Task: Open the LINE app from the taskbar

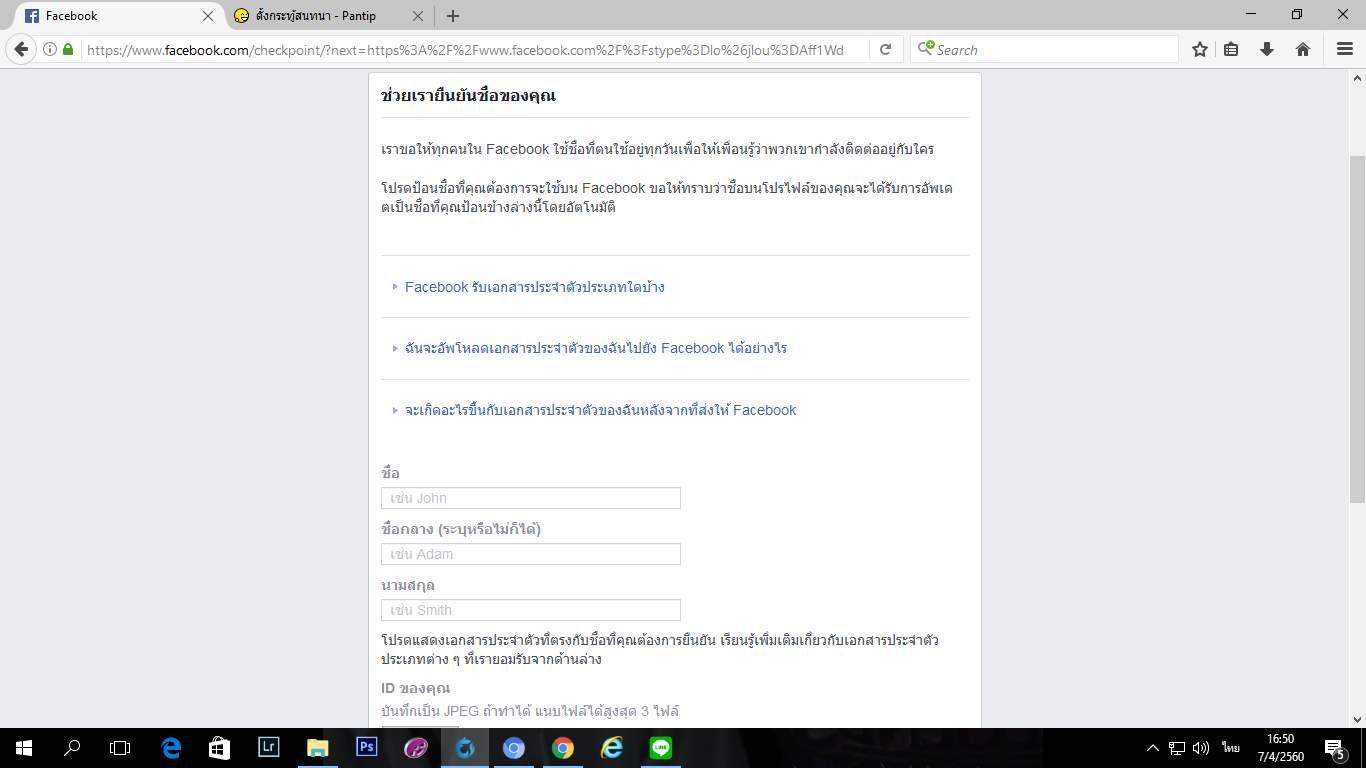Action: pyautogui.click(x=661, y=748)
